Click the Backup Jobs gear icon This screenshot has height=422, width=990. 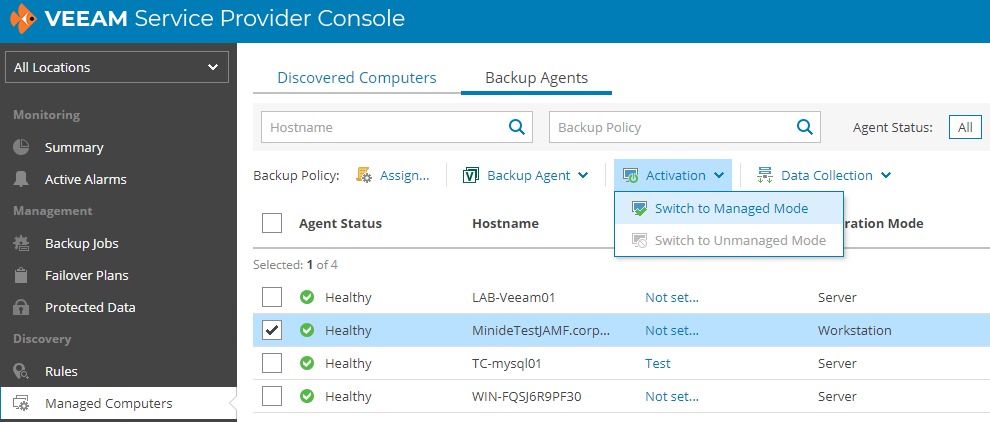point(21,243)
